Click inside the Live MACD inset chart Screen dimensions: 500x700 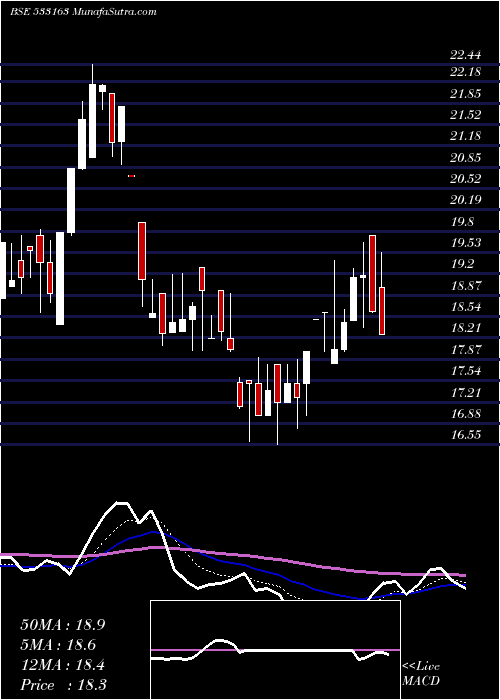(x=275, y=650)
